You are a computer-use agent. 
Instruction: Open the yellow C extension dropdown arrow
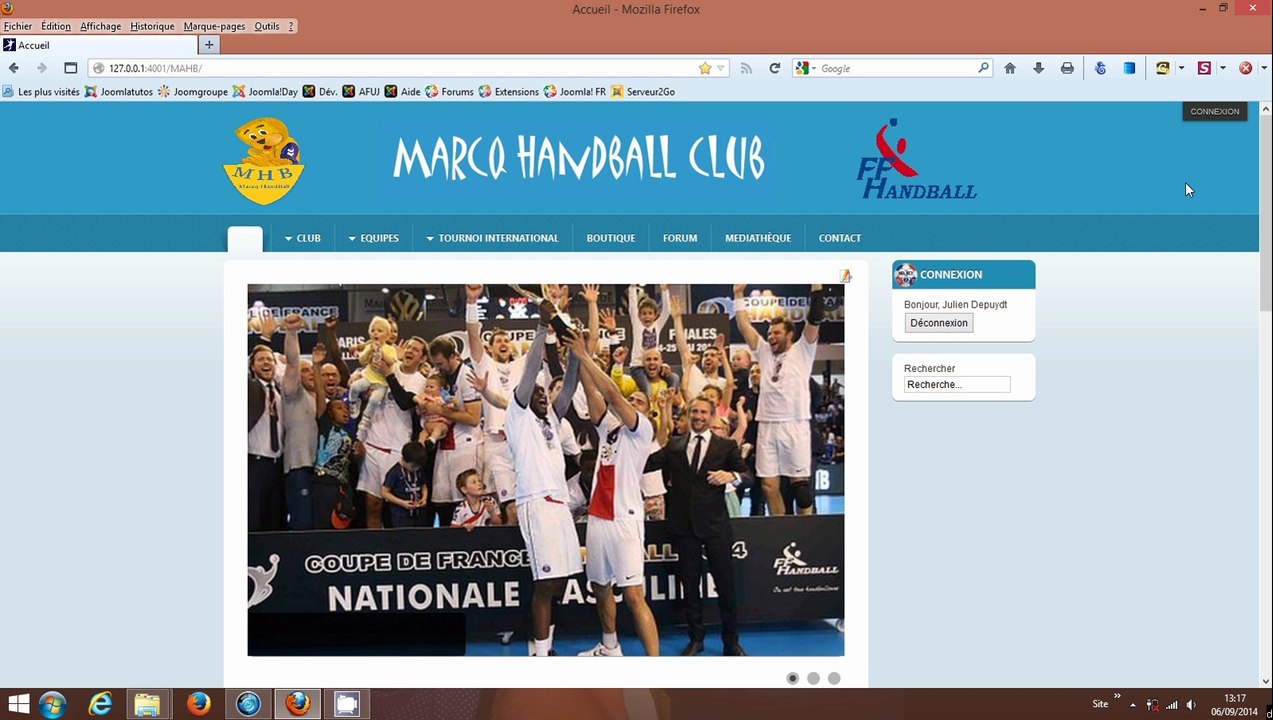[x=1181, y=68]
